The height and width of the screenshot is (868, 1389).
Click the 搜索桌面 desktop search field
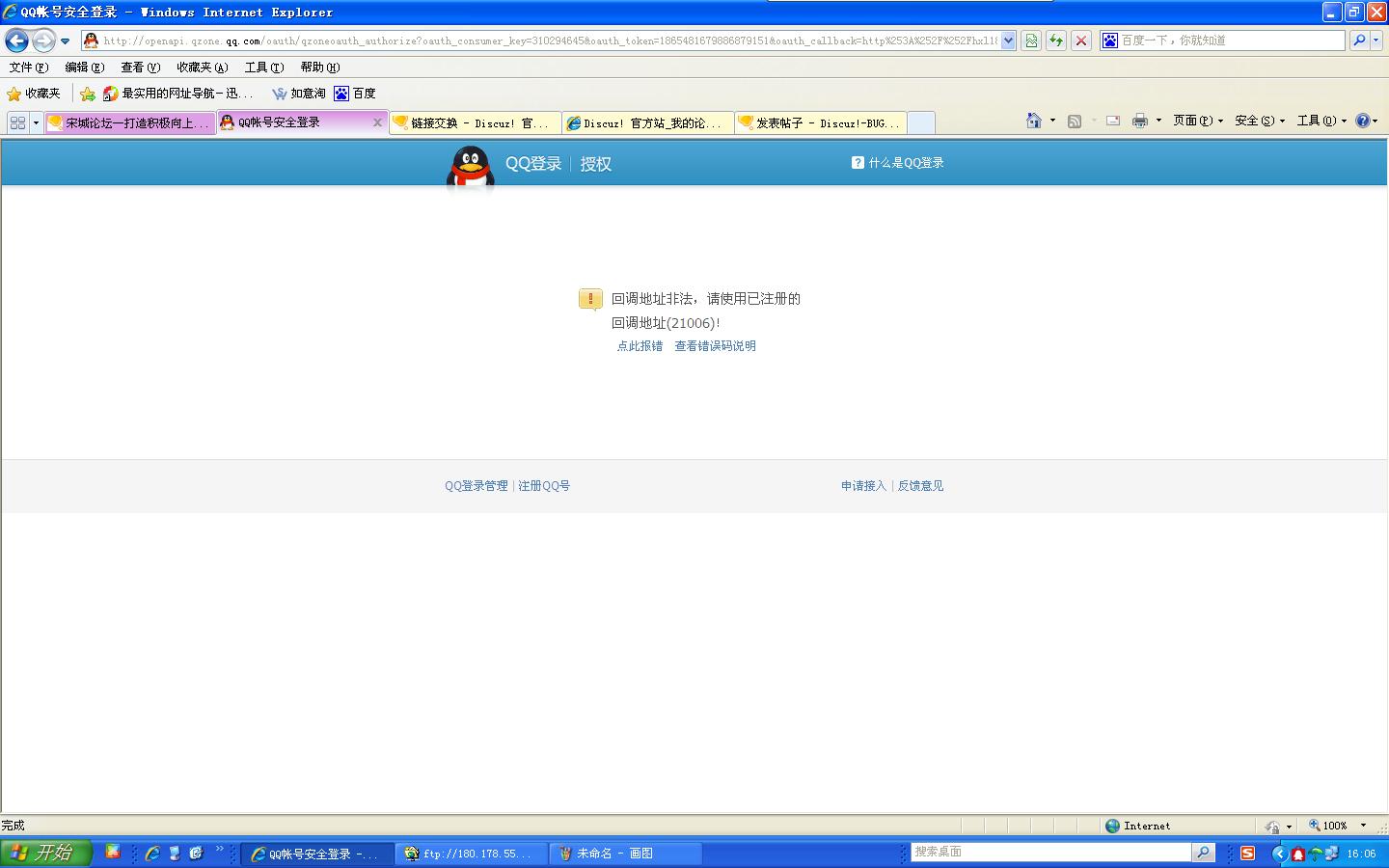click(1051, 853)
